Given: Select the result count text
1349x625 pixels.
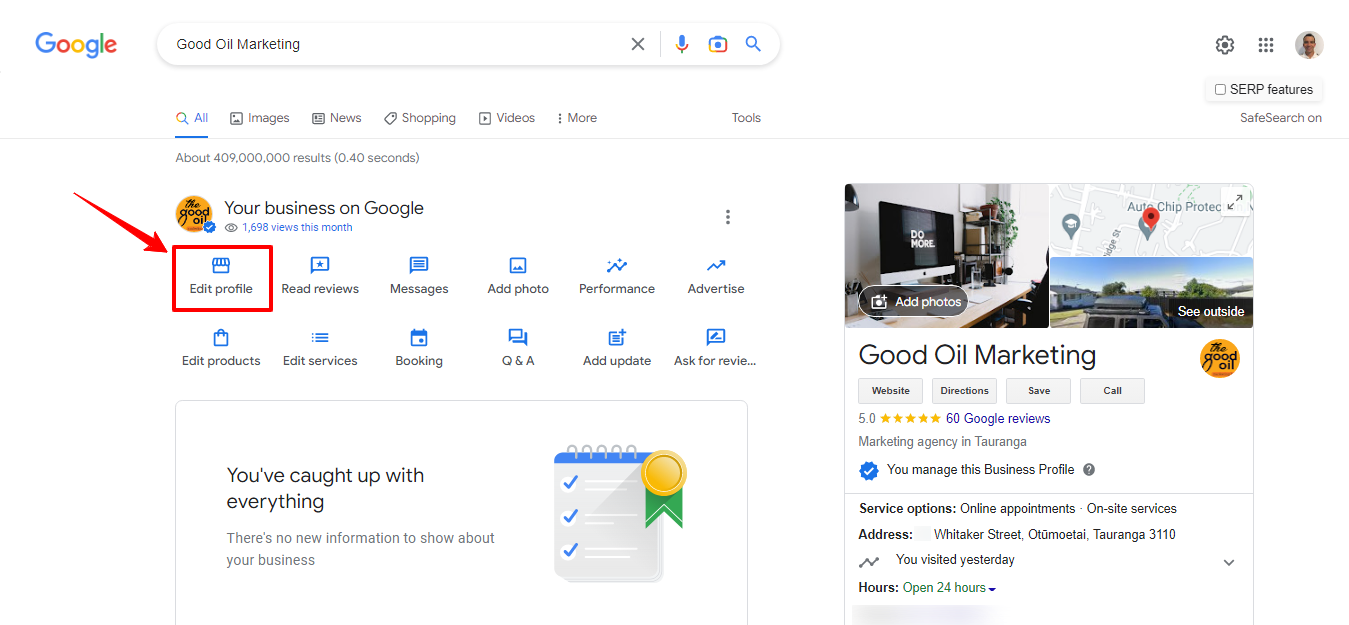Looking at the screenshot, I should 297,158.
